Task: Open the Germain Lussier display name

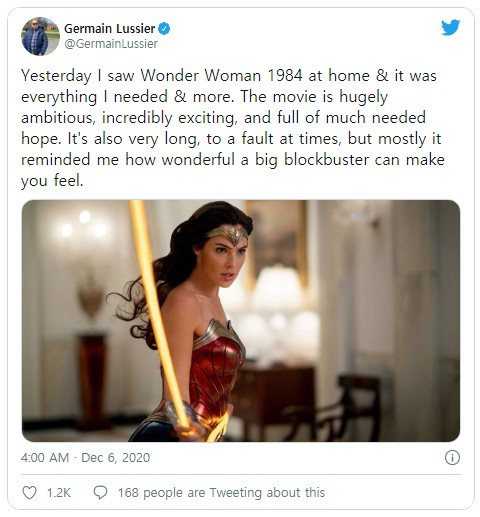Action: point(110,29)
